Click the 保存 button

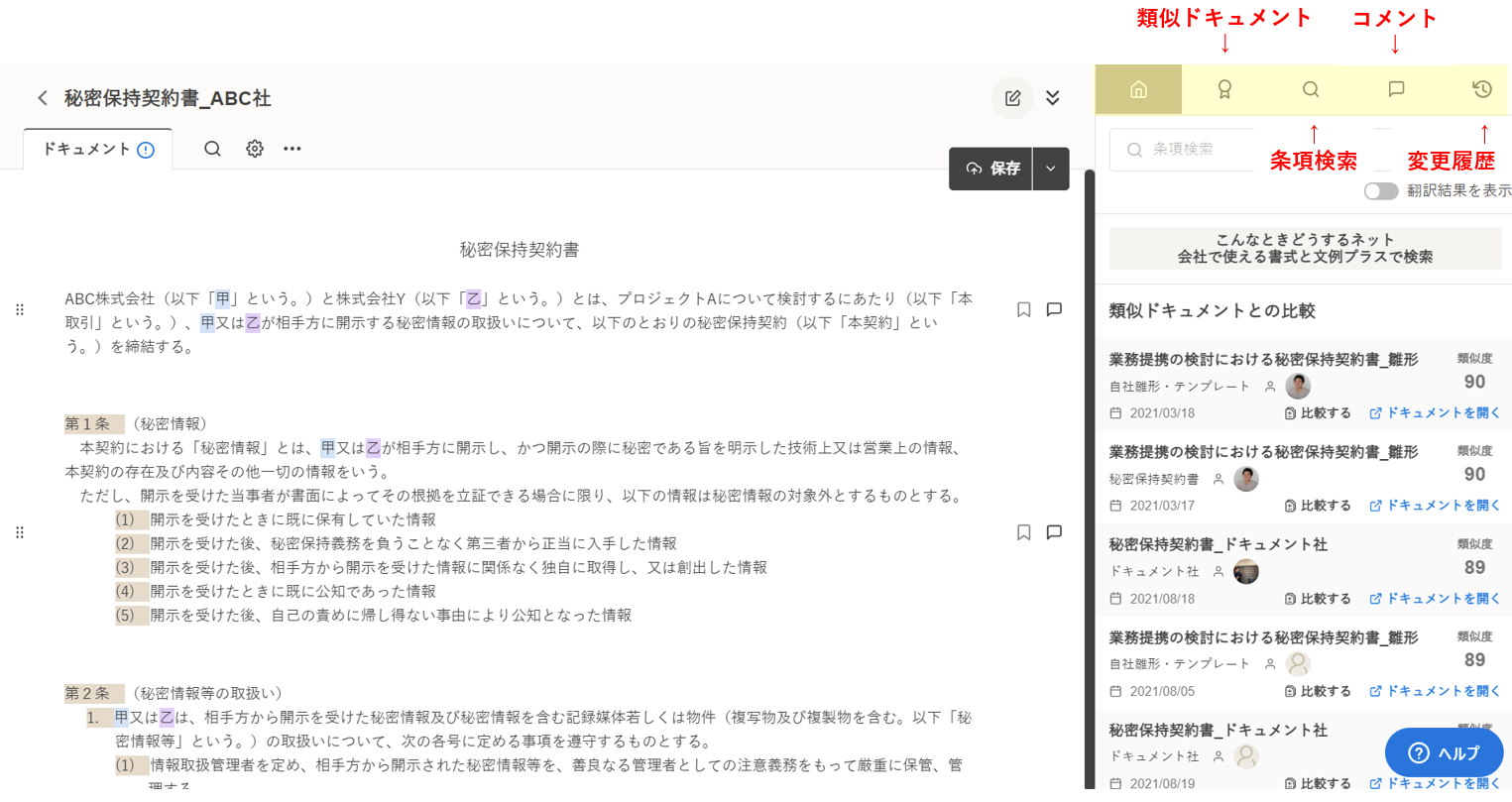tap(991, 169)
